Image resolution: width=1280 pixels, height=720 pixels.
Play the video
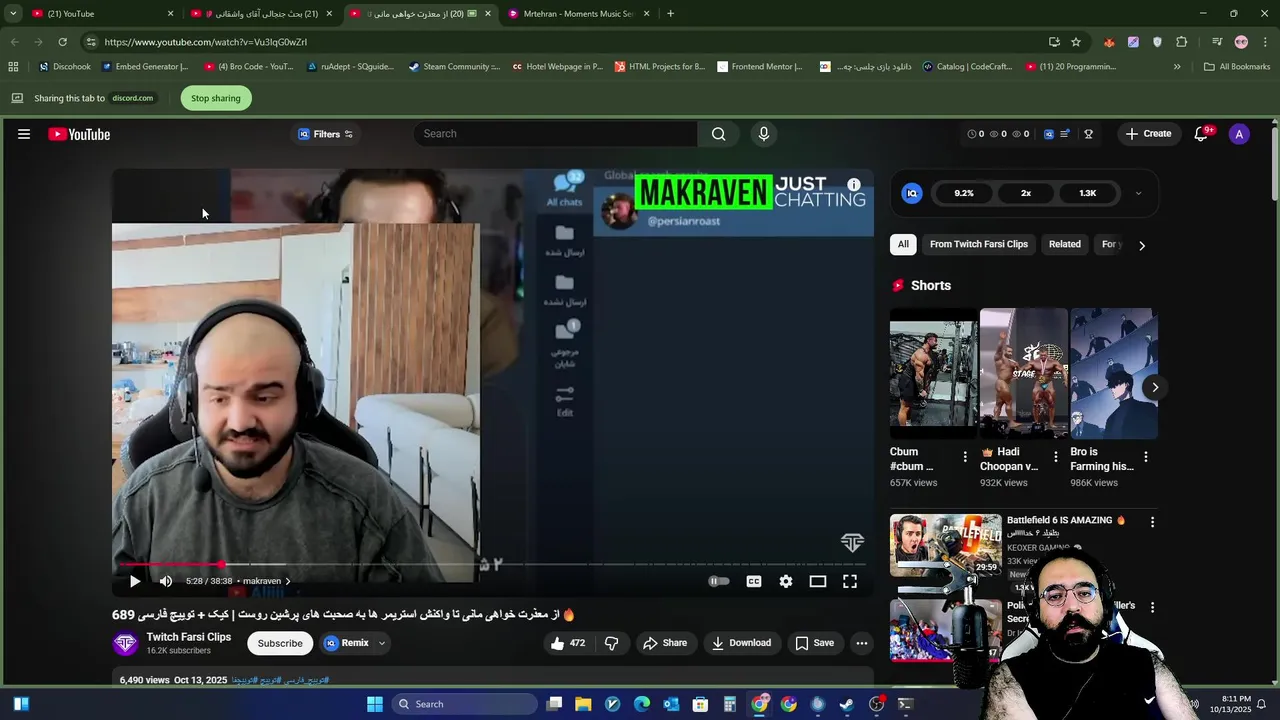(x=135, y=581)
